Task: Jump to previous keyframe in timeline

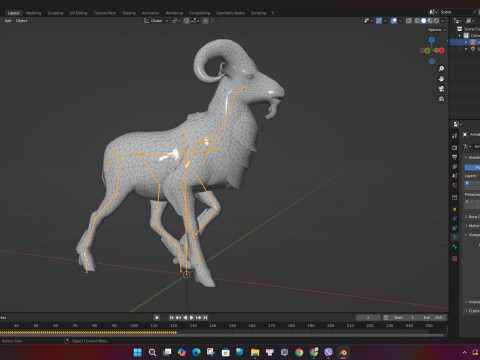Action: click(x=178, y=318)
